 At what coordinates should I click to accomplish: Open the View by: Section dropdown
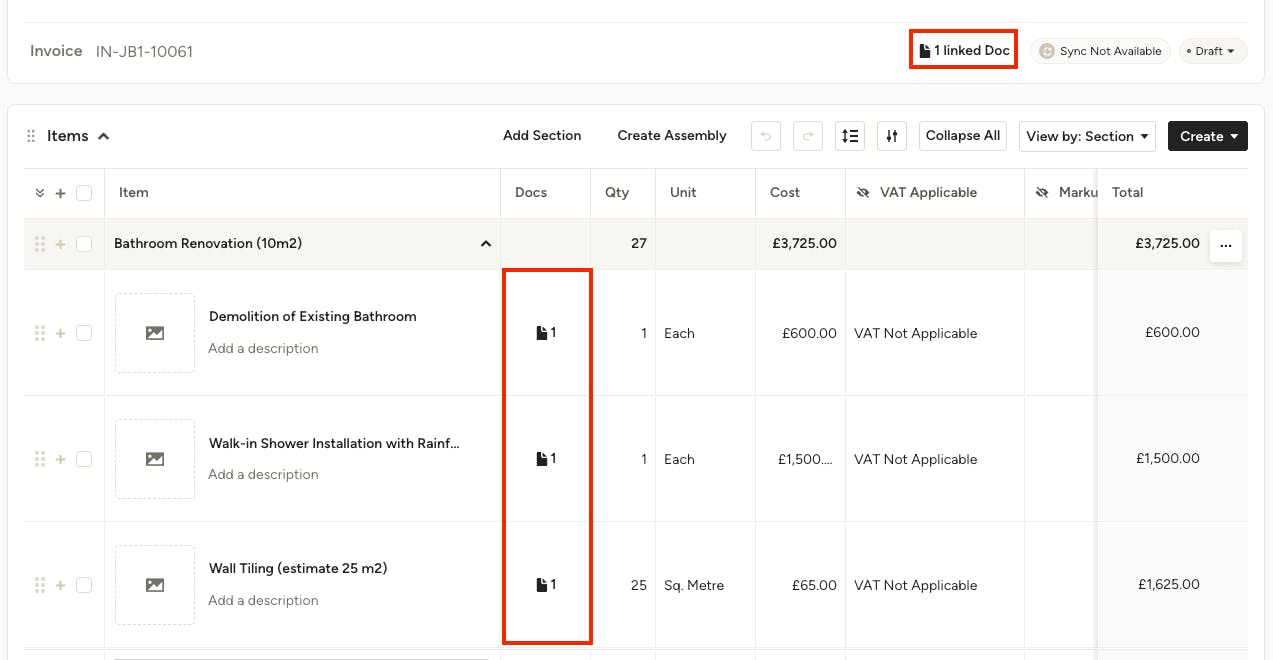(1087, 136)
